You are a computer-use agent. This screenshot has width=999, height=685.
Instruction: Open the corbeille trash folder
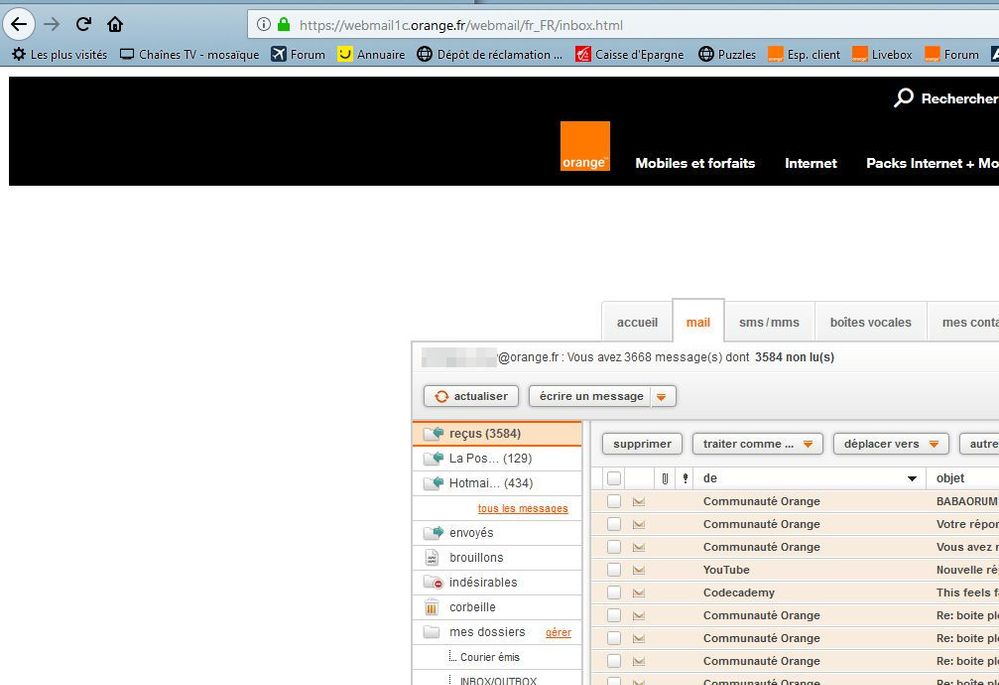(x=471, y=607)
